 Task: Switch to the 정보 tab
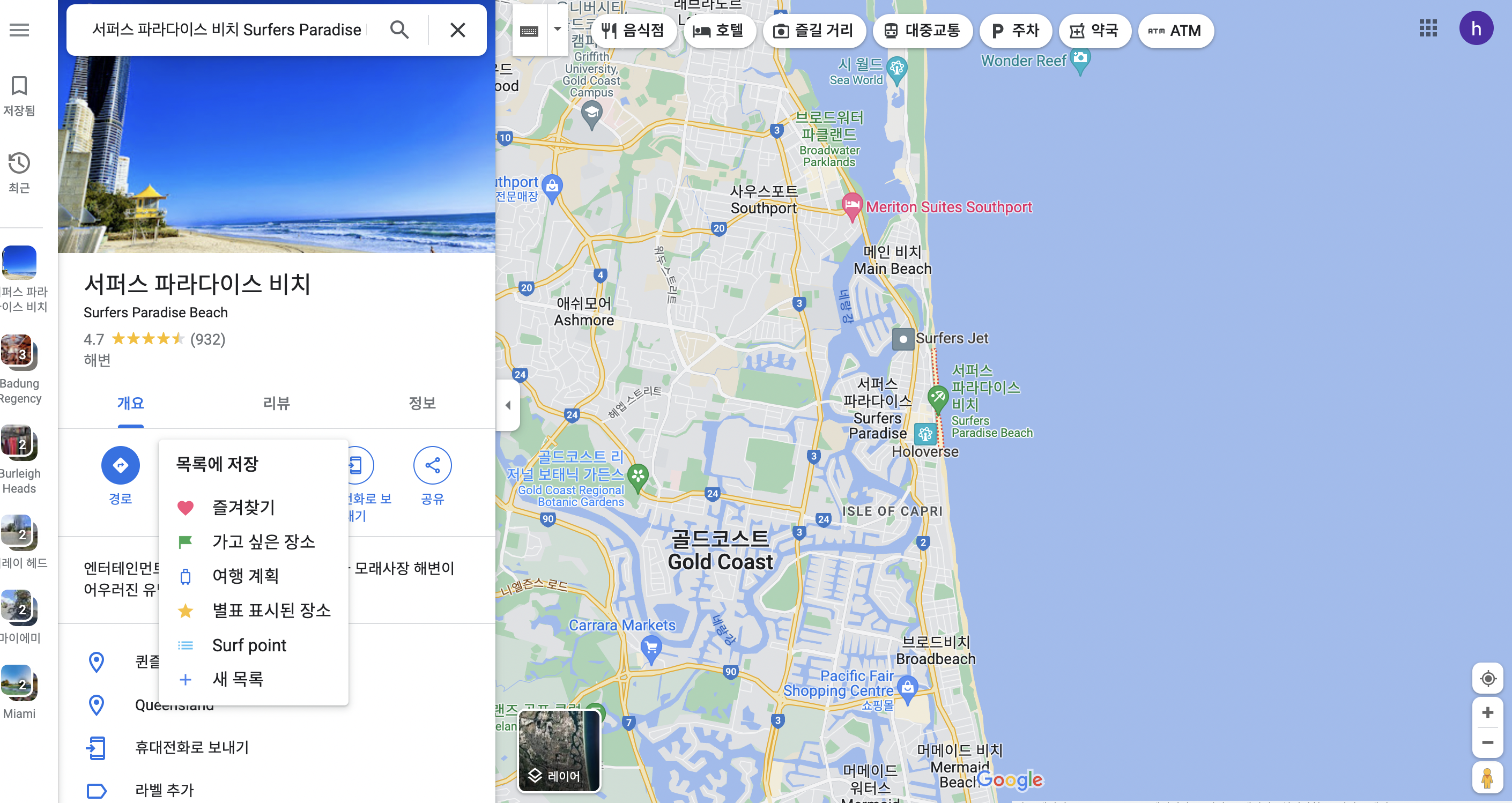click(x=421, y=403)
